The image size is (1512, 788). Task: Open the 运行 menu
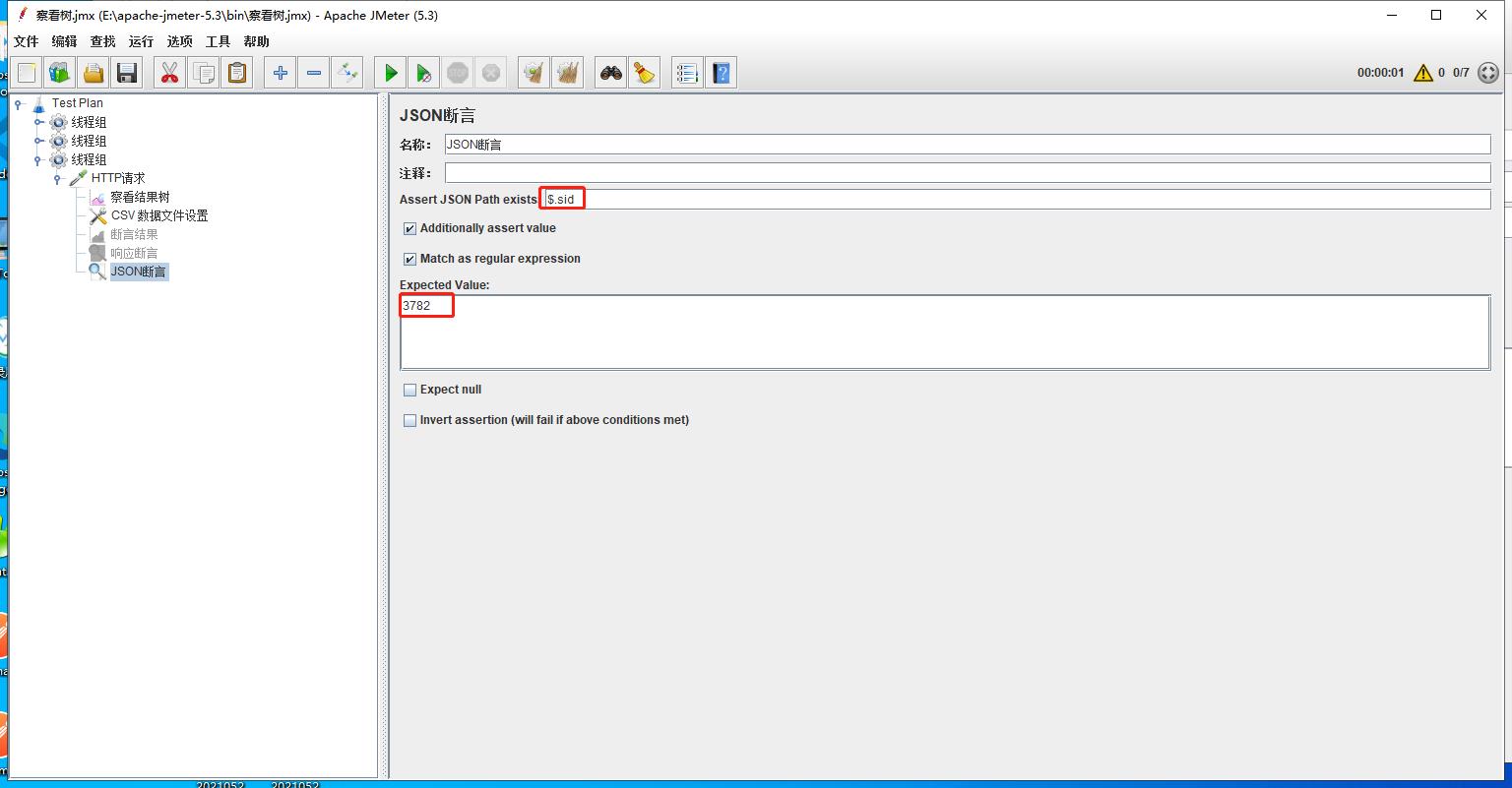tap(141, 41)
